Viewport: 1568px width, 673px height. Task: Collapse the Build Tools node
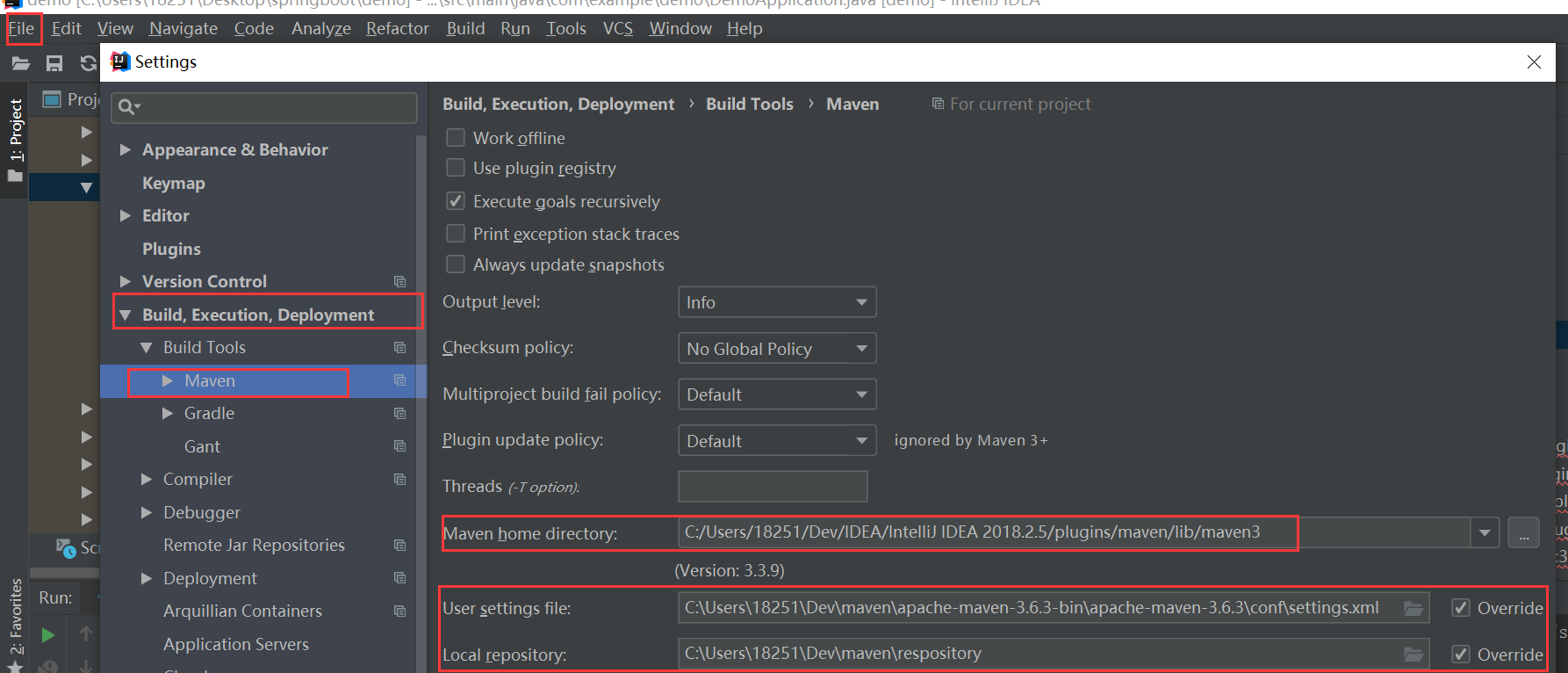pyautogui.click(x=147, y=348)
